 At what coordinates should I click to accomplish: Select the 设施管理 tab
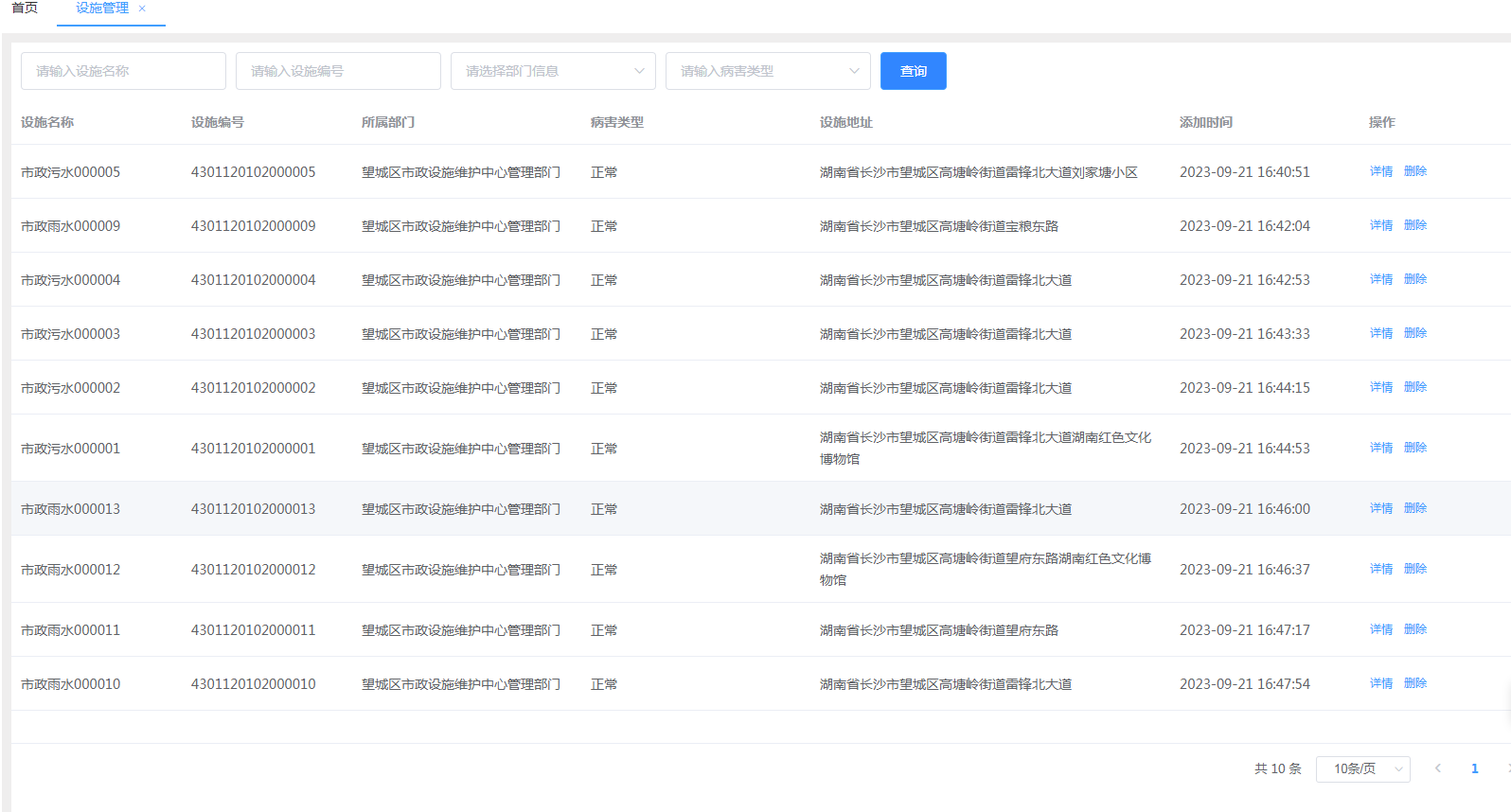[101, 9]
